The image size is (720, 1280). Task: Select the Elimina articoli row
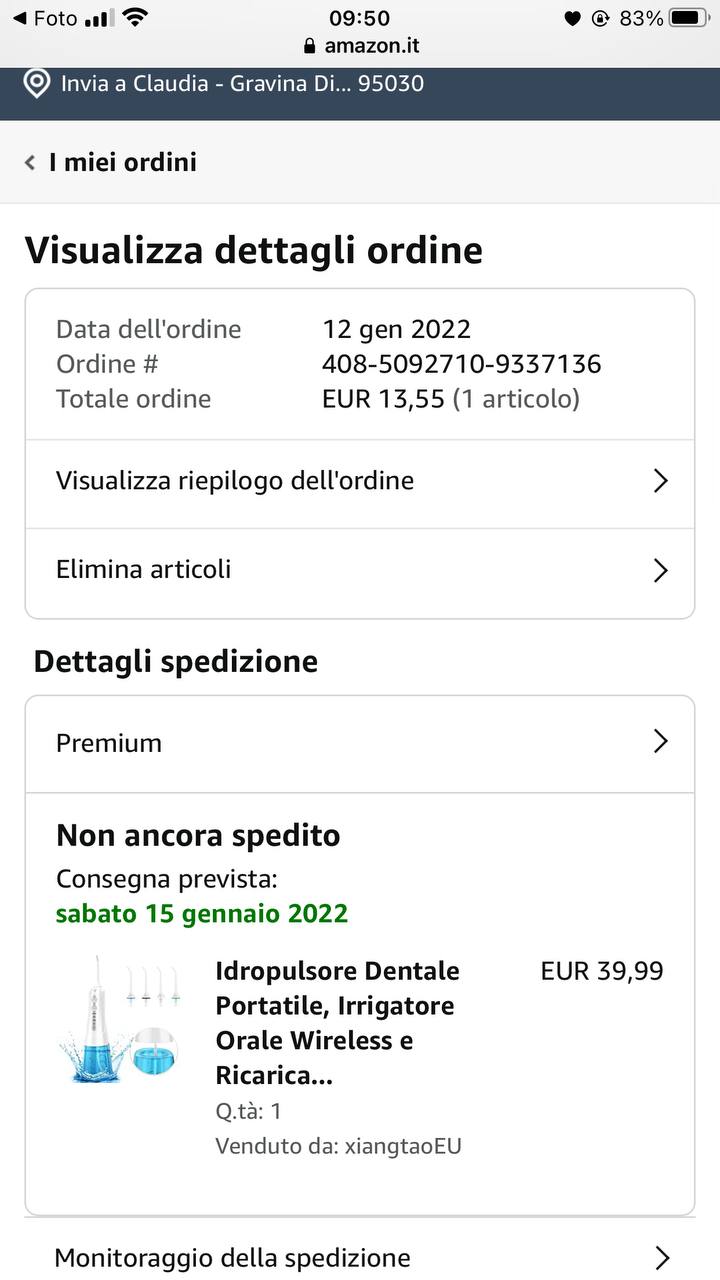tap(360, 570)
